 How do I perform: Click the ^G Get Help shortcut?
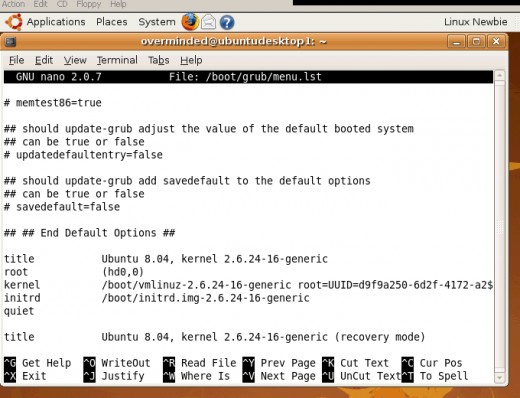(38, 363)
